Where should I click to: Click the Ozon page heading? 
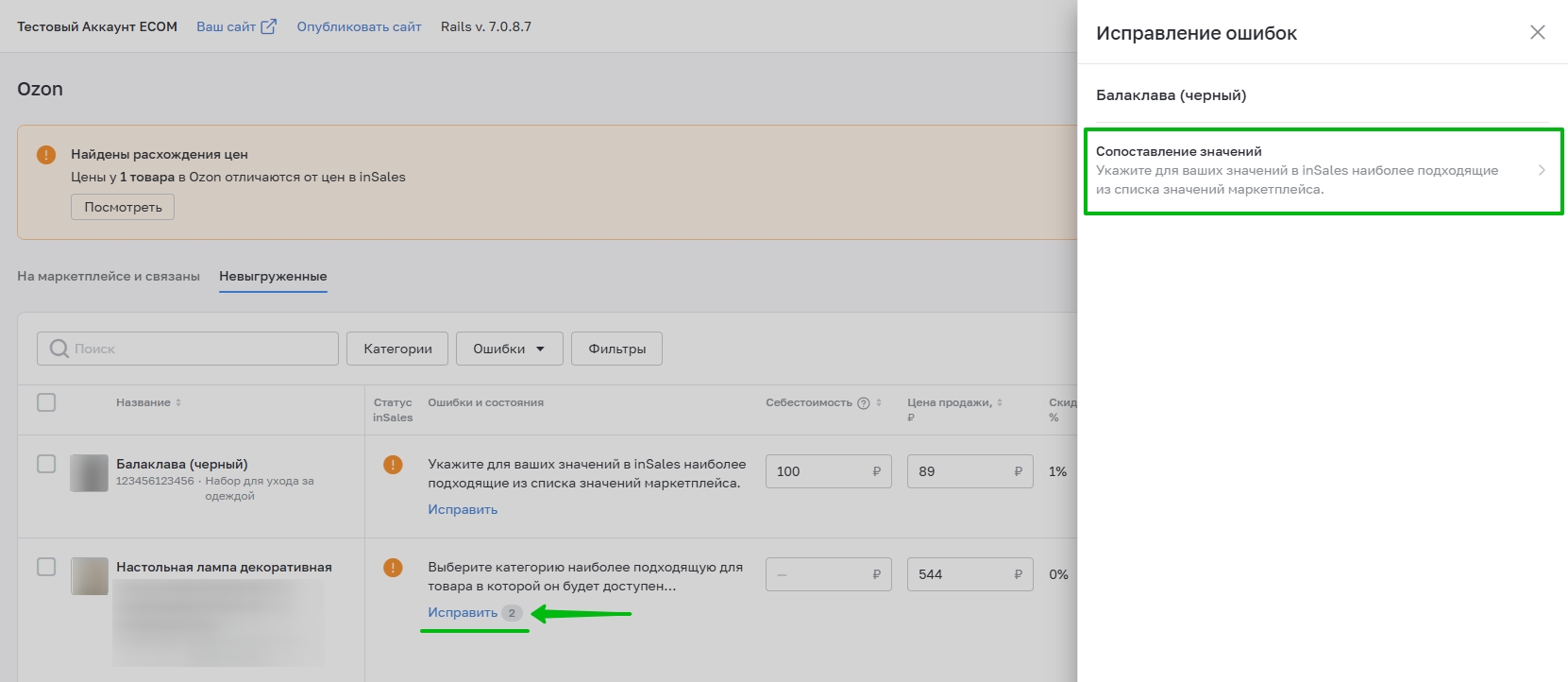coord(40,89)
